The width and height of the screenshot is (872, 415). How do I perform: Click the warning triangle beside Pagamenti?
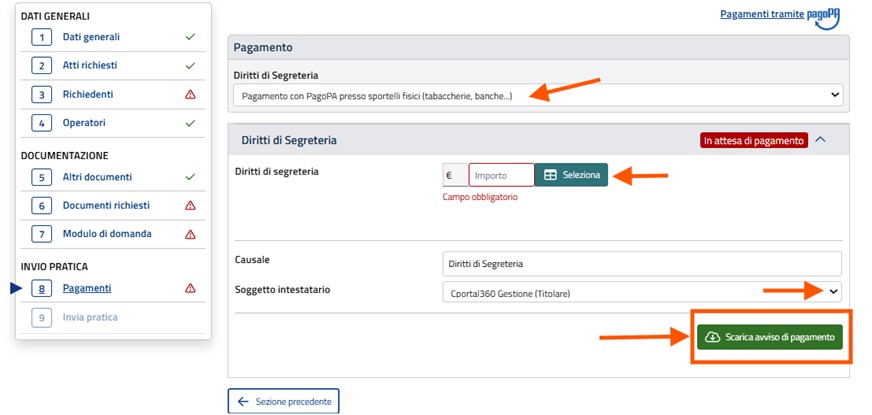[x=190, y=288]
